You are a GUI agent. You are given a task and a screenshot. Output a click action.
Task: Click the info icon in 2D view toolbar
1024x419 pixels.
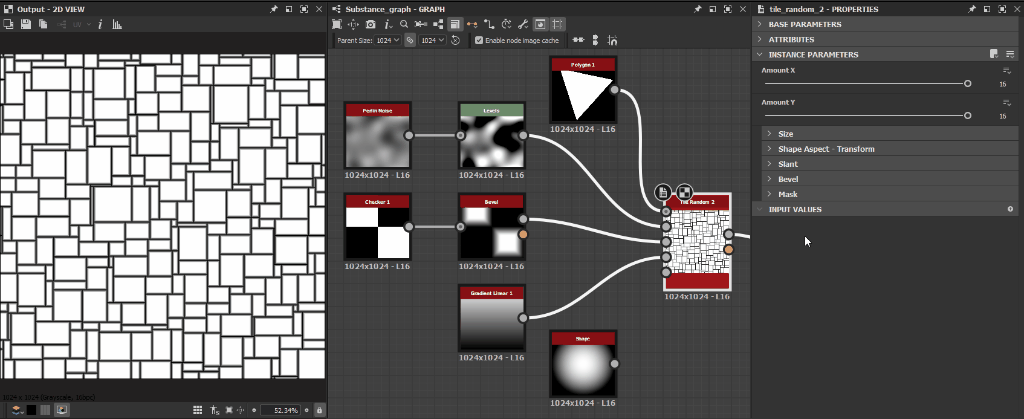point(100,24)
